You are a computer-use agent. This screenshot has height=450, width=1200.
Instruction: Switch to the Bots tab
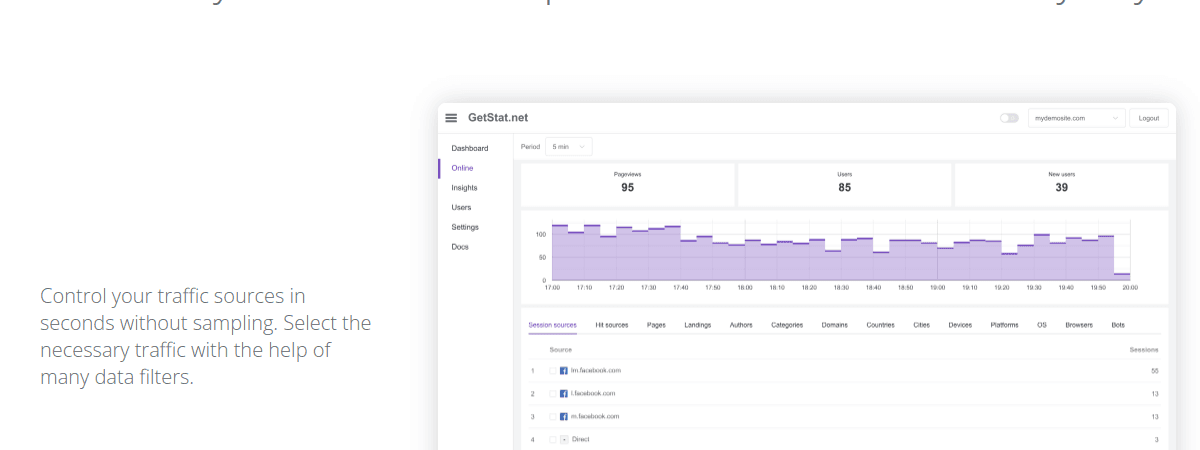1118,325
